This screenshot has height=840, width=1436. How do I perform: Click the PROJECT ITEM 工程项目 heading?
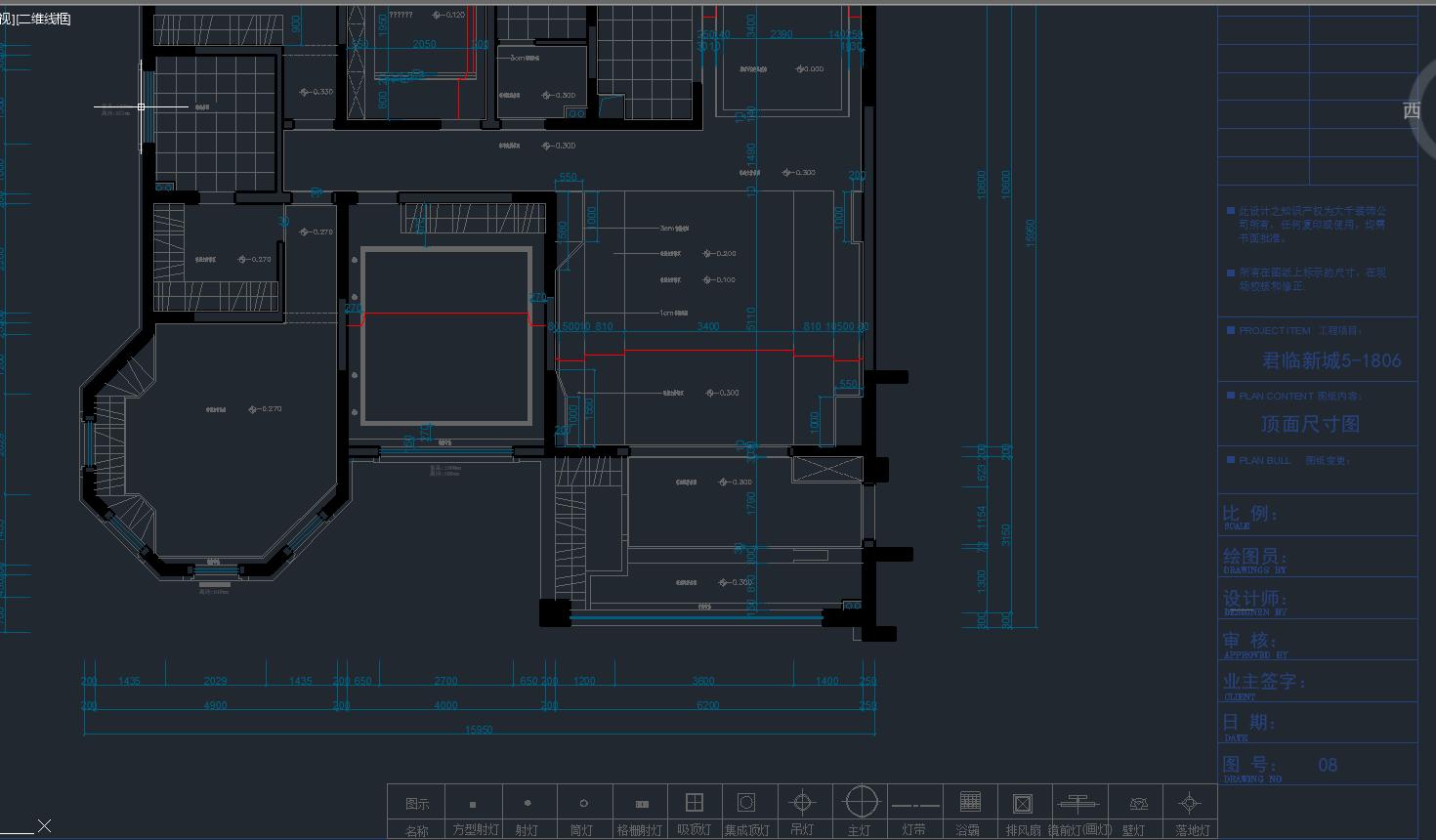[1300, 331]
